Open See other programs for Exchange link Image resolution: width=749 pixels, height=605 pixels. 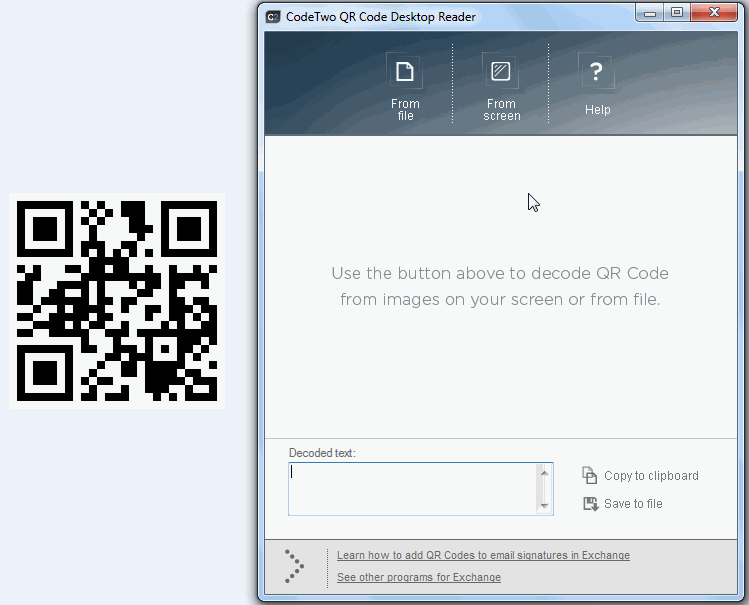coord(419,577)
